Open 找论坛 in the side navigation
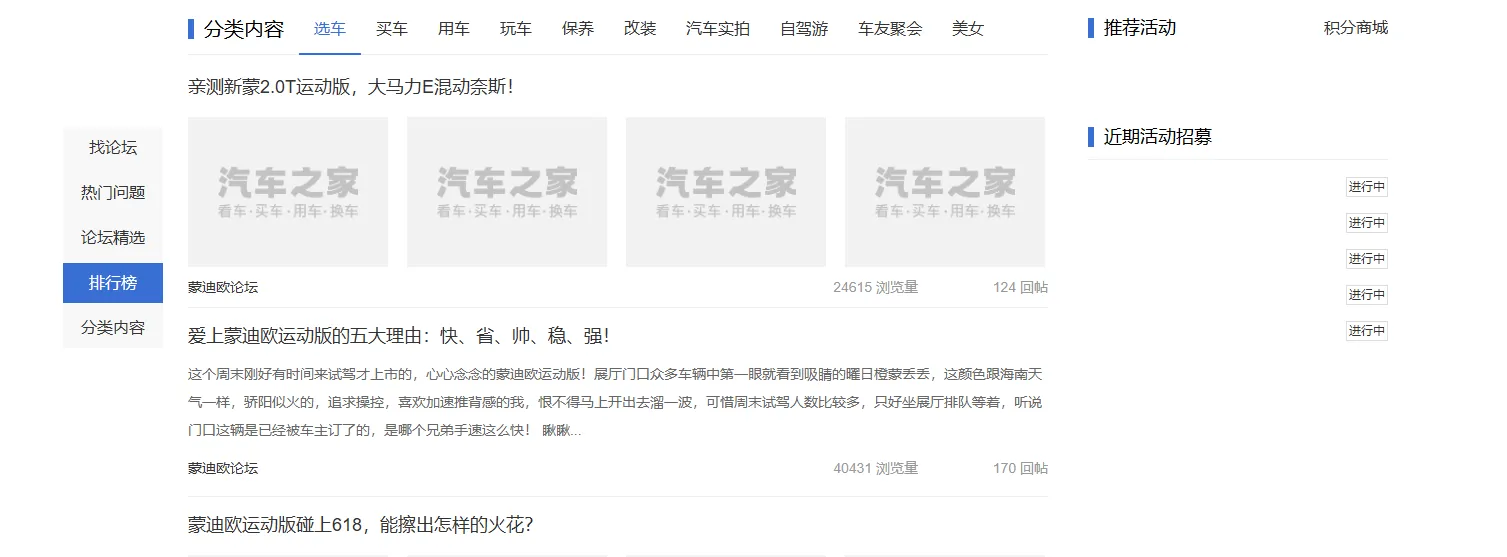 click(x=113, y=148)
